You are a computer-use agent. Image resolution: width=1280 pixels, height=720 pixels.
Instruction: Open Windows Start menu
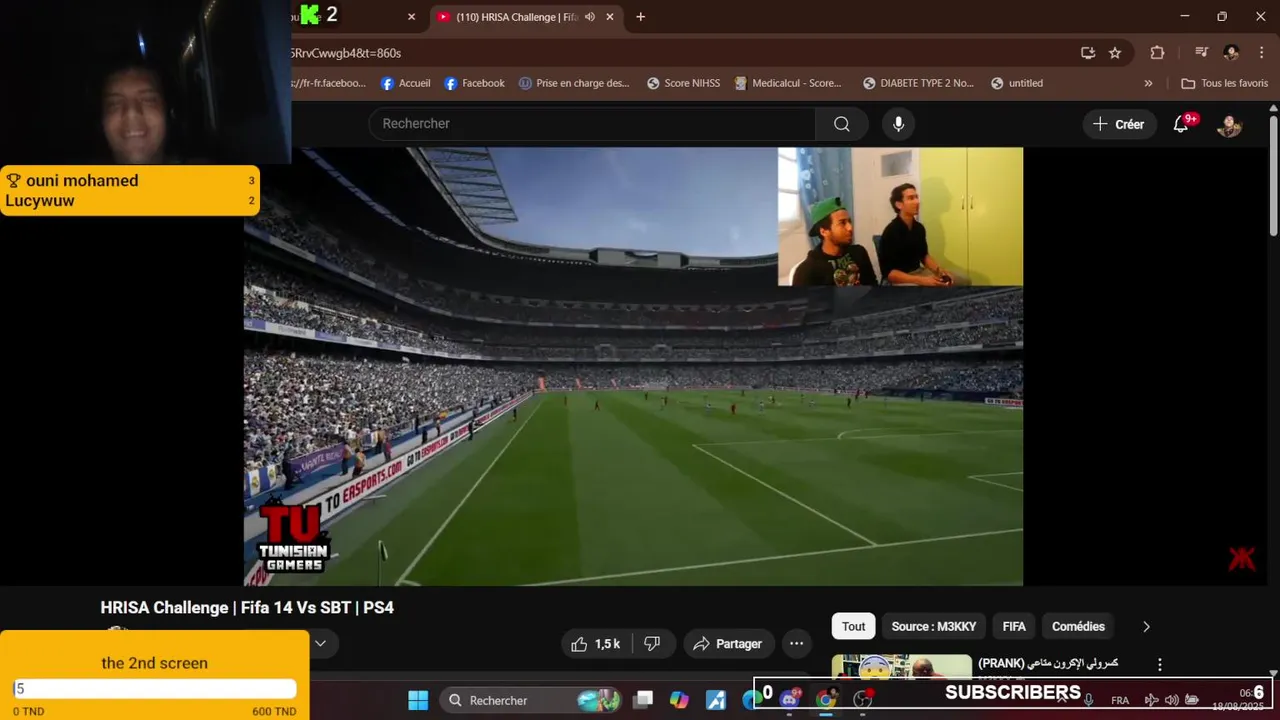click(418, 700)
